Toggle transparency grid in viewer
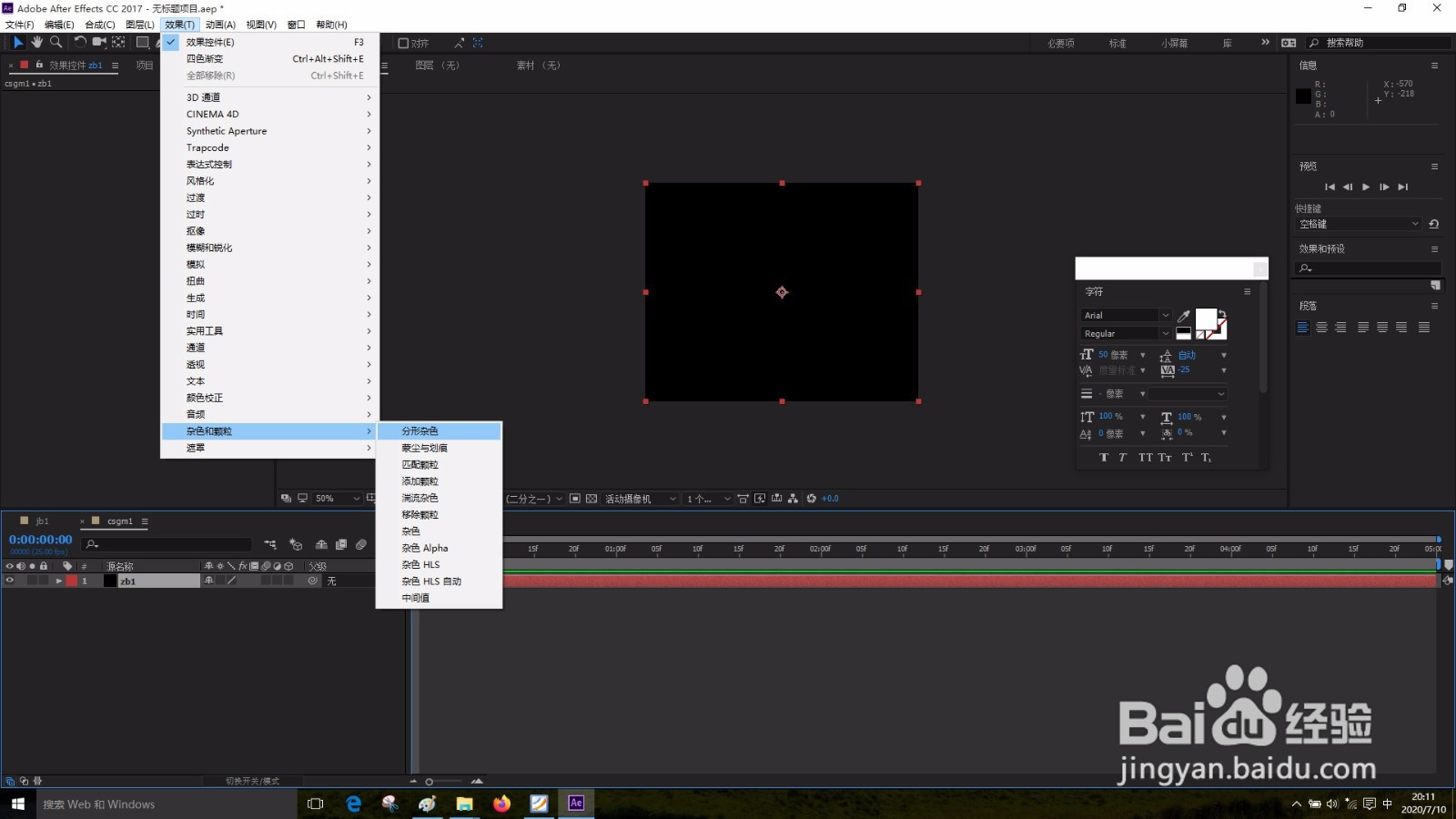Viewport: 1456px width, 819px height. pos(591,499)
